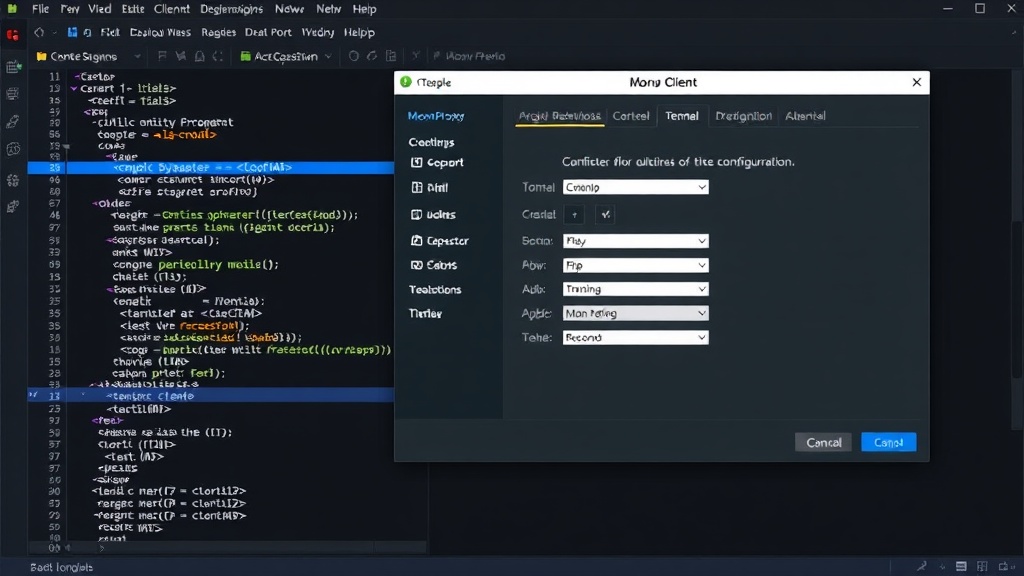Click the red icon atop the left sidebar
The width and height of the screenshot is (1024, 576).
[x=12, y=35]
